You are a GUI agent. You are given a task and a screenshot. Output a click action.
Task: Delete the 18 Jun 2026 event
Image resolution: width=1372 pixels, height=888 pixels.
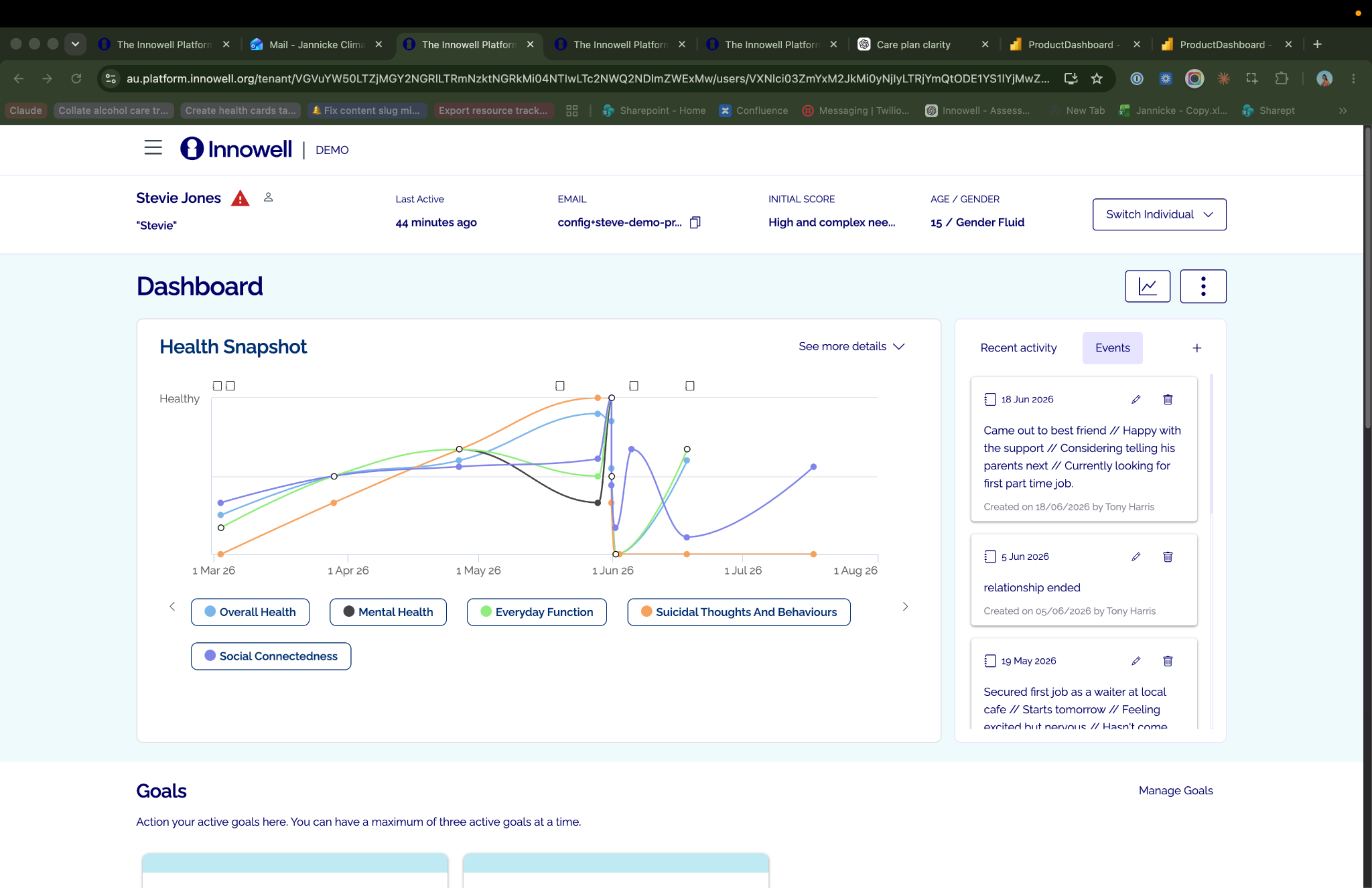tap(1168, 400)
